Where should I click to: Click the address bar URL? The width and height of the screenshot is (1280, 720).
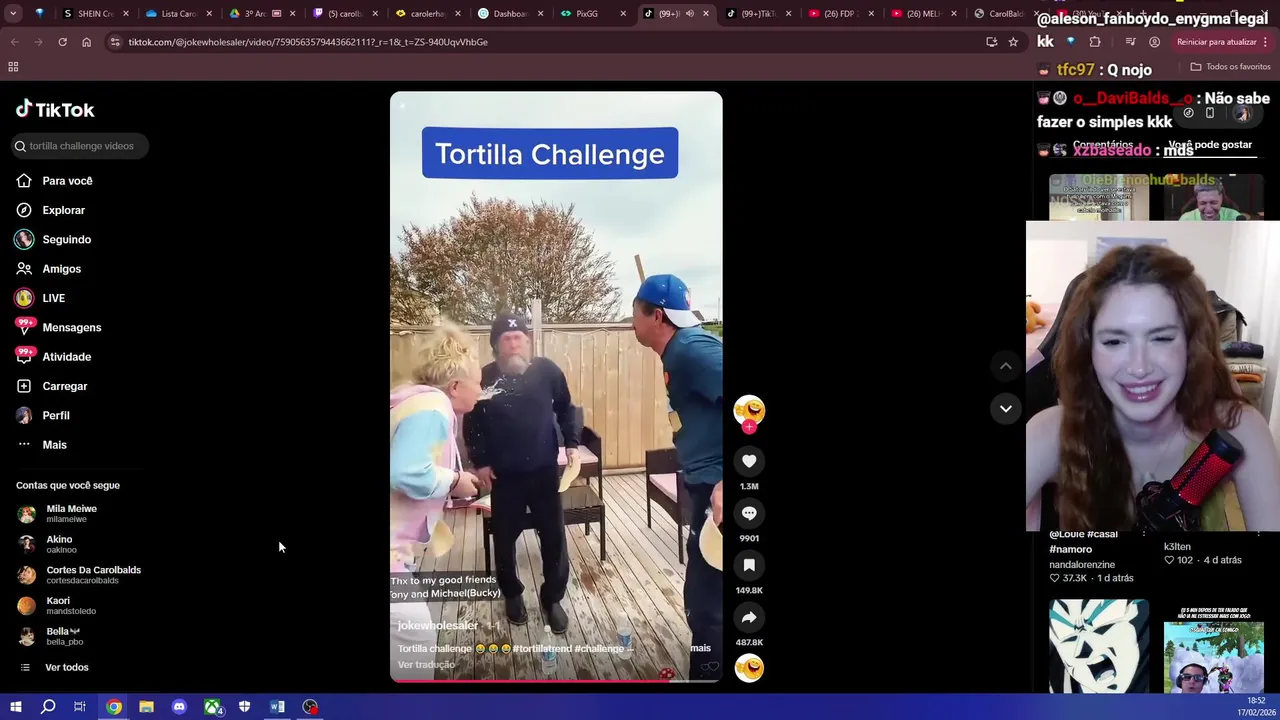pyautogui.click(x=308, y=42)
